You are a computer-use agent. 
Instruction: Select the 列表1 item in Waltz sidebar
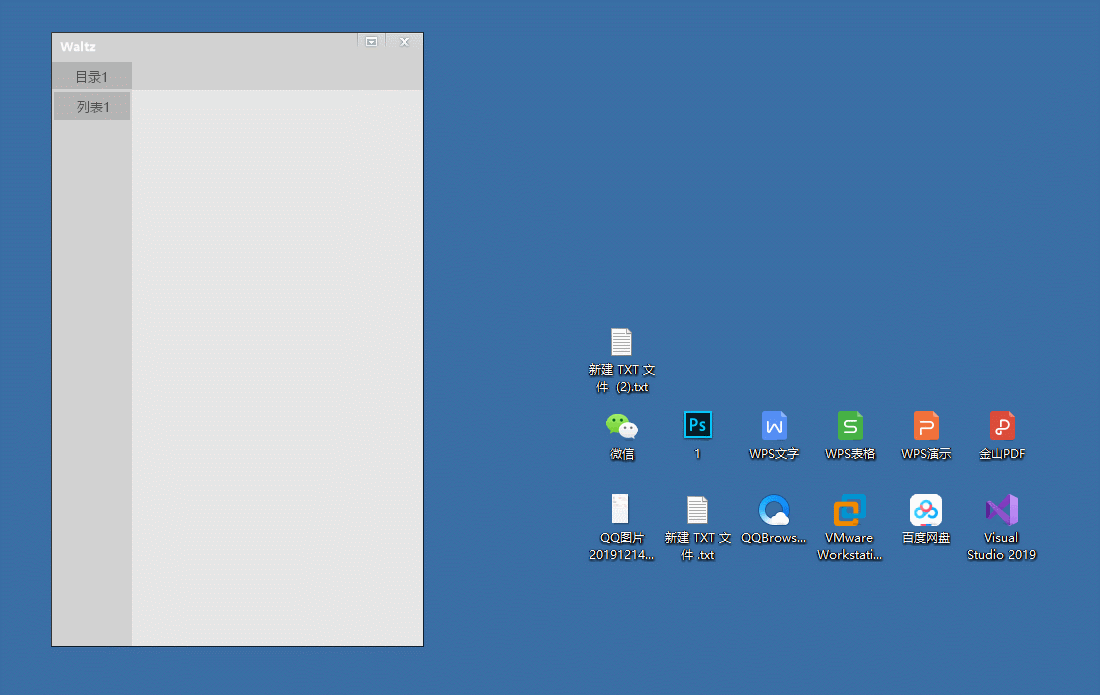pos(93,107)
